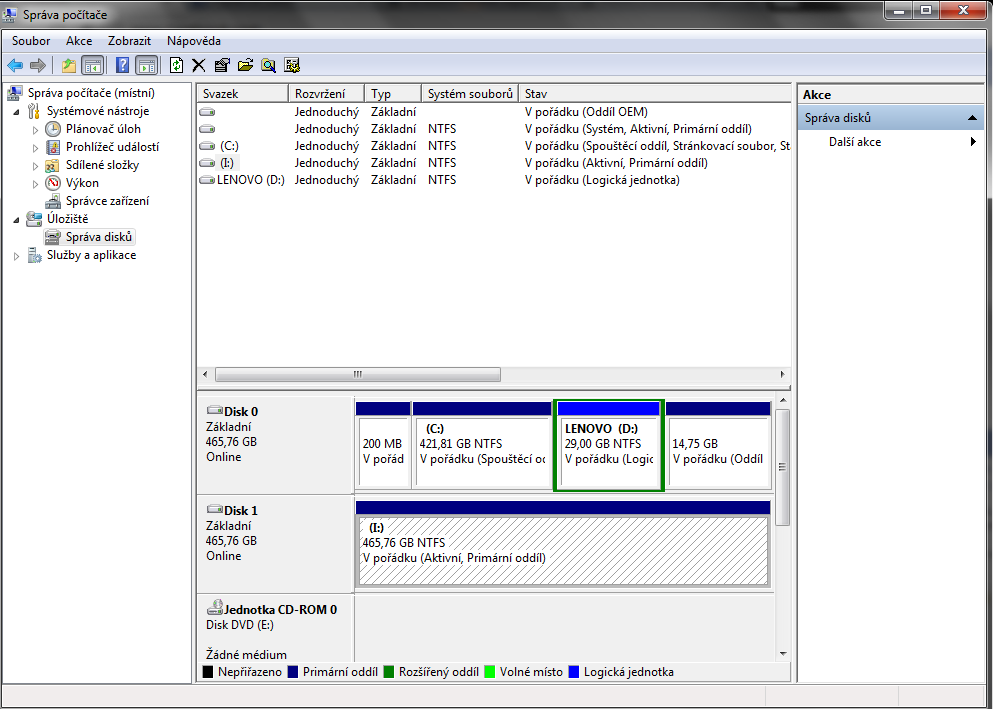
Task: Collapse the Systémové nástroje tree node
Action: (16, 112)
